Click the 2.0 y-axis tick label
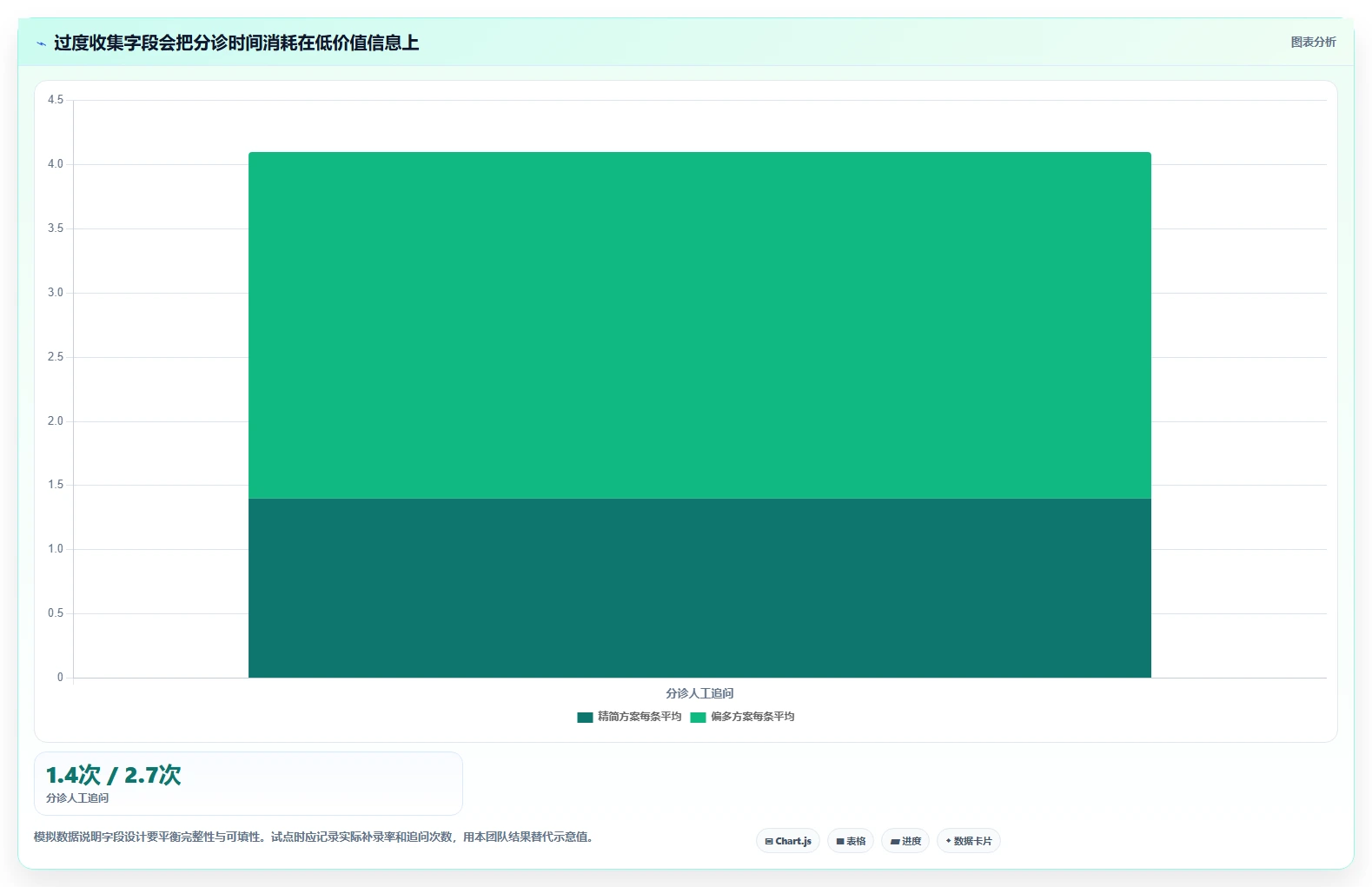The image size is (1372, 887). point(56,421)
